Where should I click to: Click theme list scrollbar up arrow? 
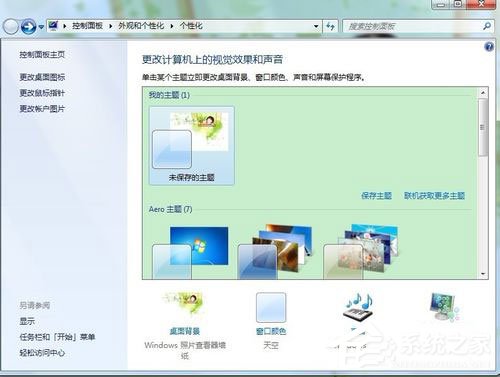483,92
